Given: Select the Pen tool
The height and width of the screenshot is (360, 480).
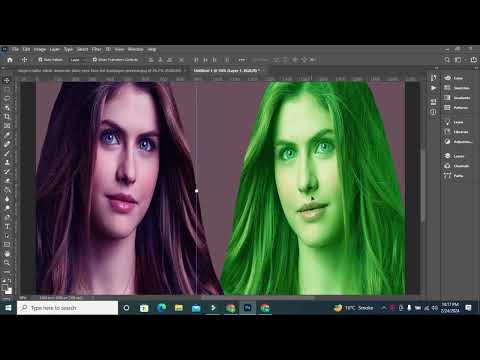Looking at the screenshot, I should pyautogui.click(x=7, y=217).
